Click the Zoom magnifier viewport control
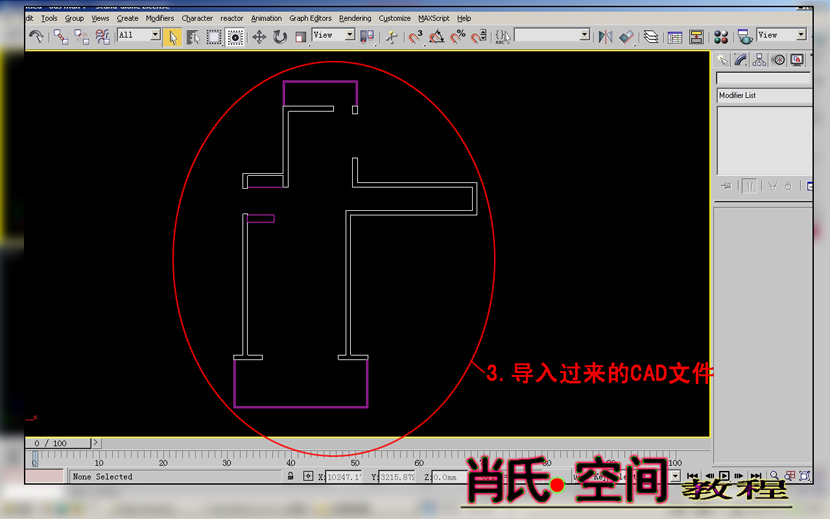 click(x=774, y=476)
